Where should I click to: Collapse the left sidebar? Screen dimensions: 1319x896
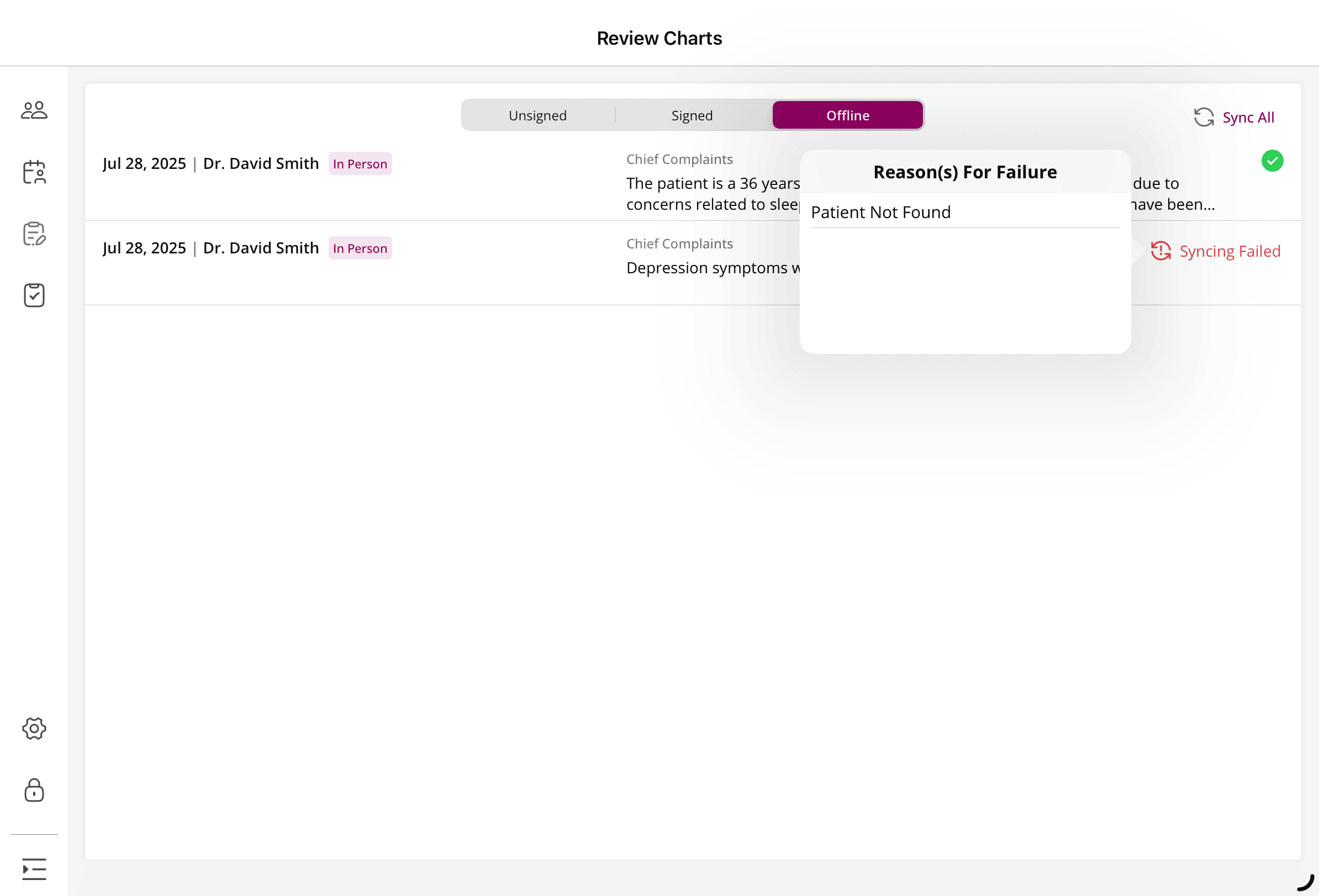point(34,869)
